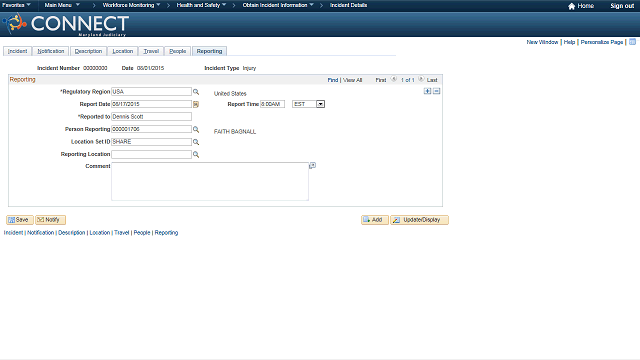Click Update/Display button
The width and height of the screenshot is (640, 360).
point(419,220)
